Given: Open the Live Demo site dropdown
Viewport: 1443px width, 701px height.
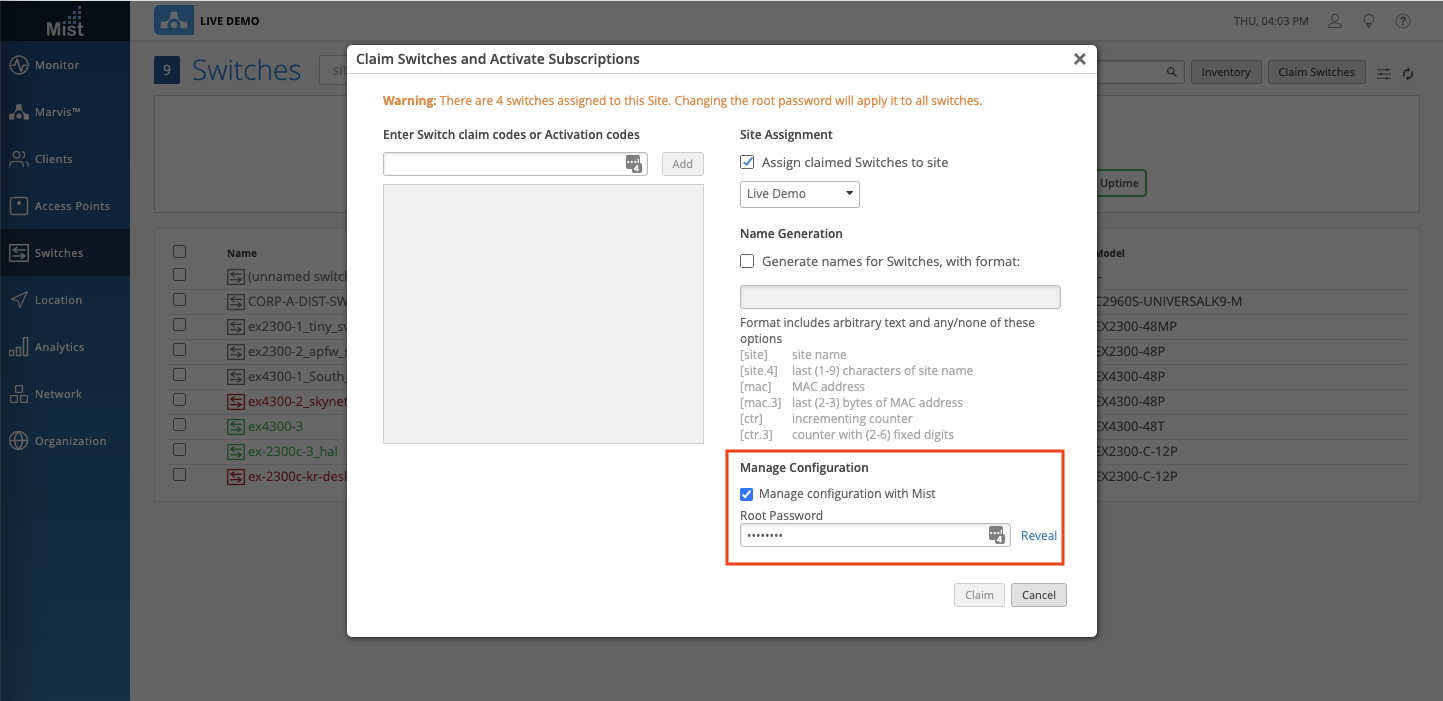Looking at the screenshot, I should click(799, 194).
